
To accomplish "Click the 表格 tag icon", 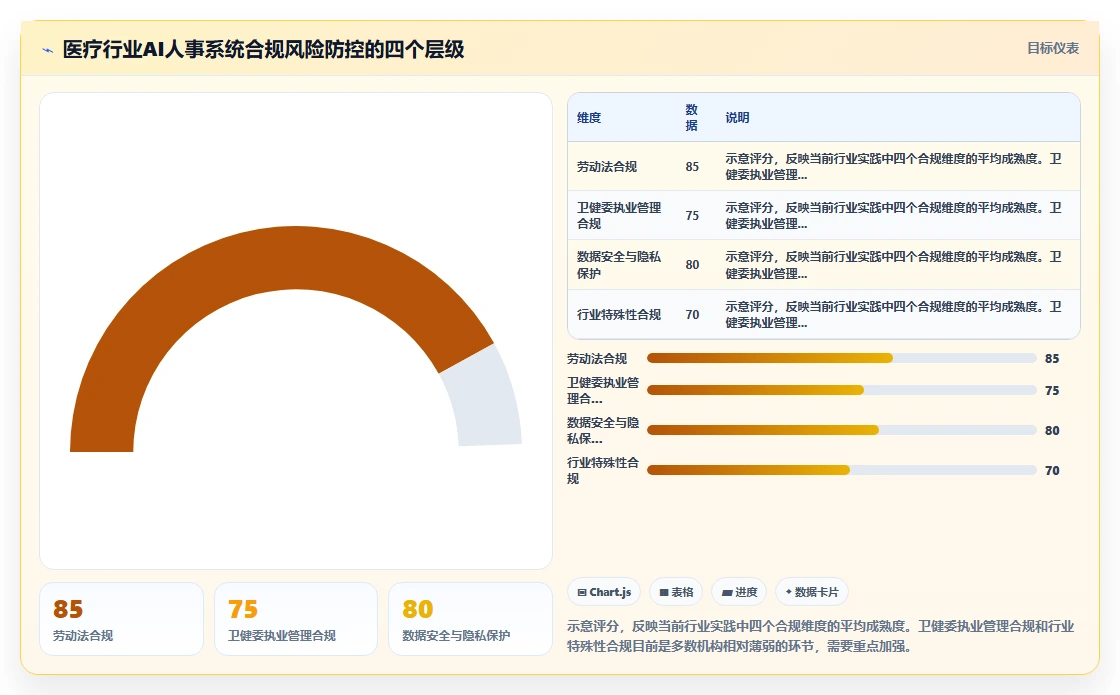I will [x=664, y=592].
